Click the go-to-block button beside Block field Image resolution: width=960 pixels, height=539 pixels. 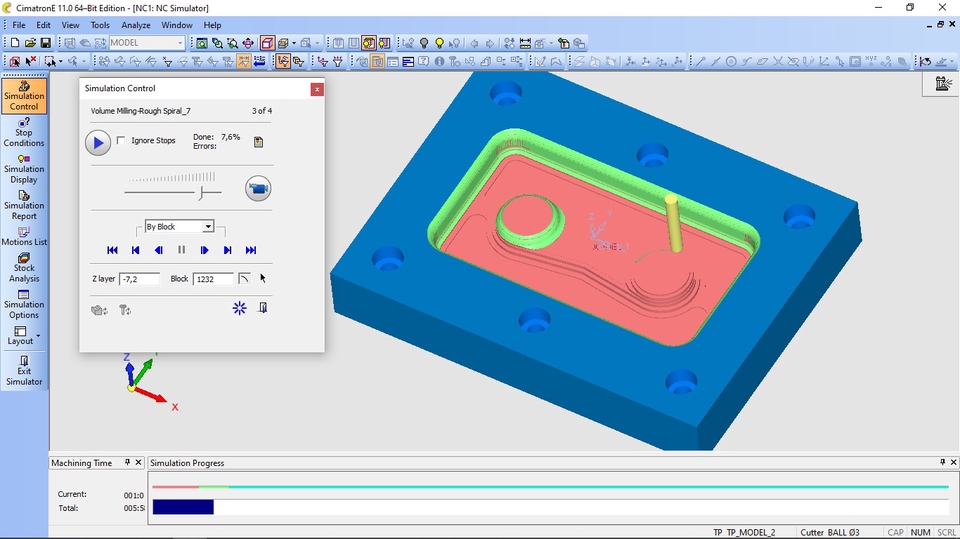click(x=244, y=279)
